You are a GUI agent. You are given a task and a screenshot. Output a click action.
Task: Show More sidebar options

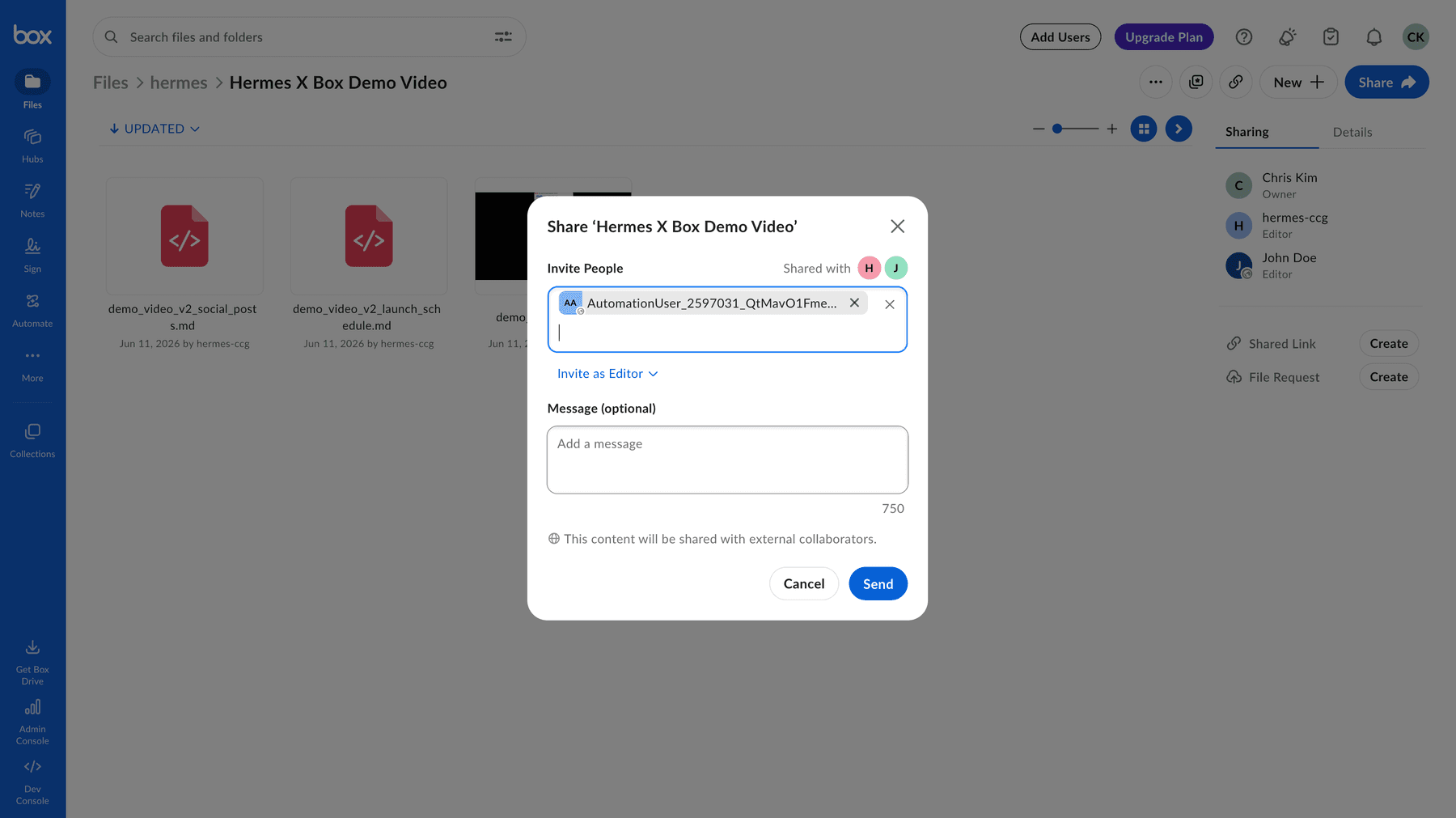32,365
